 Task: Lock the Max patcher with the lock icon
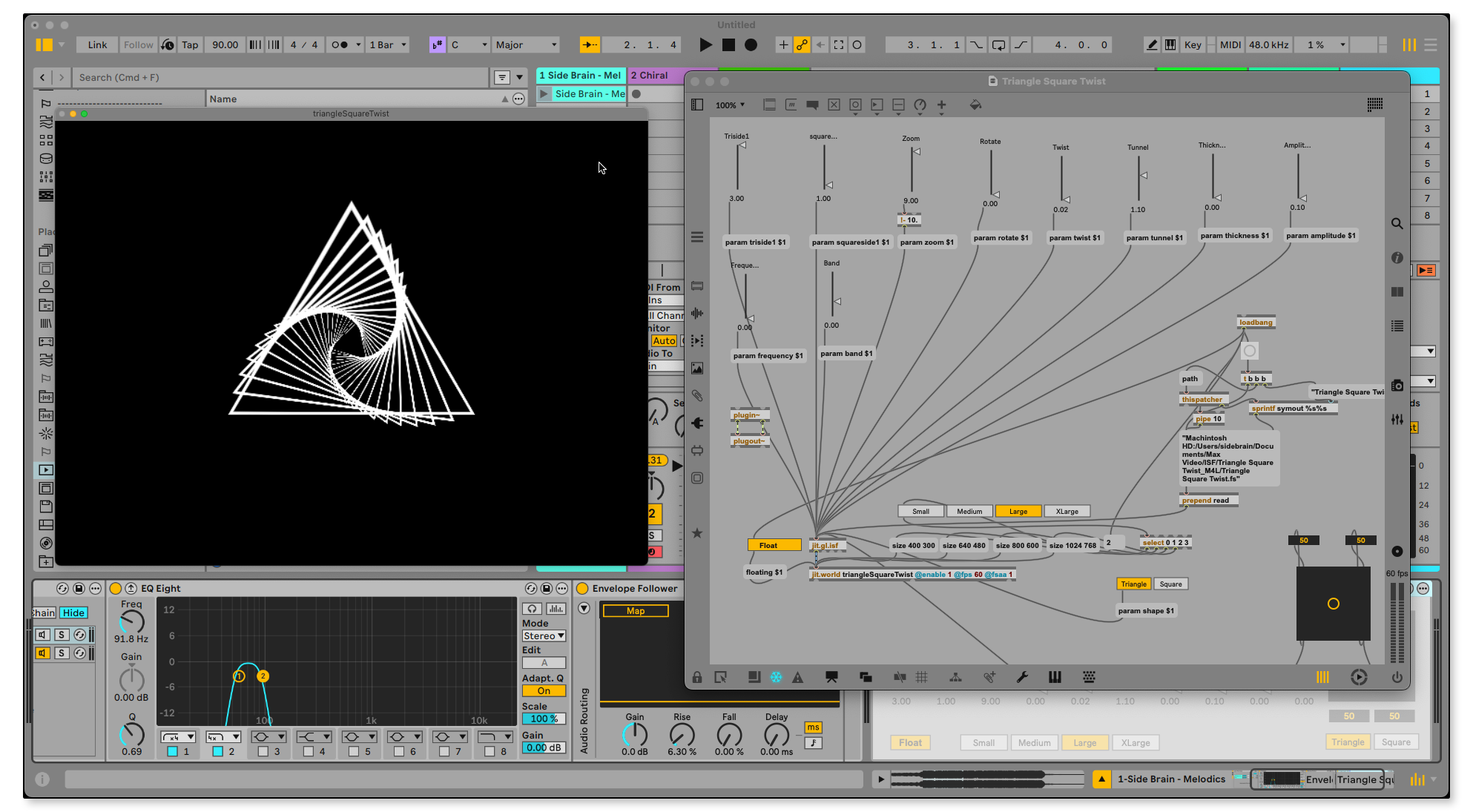tap(696, 677)
